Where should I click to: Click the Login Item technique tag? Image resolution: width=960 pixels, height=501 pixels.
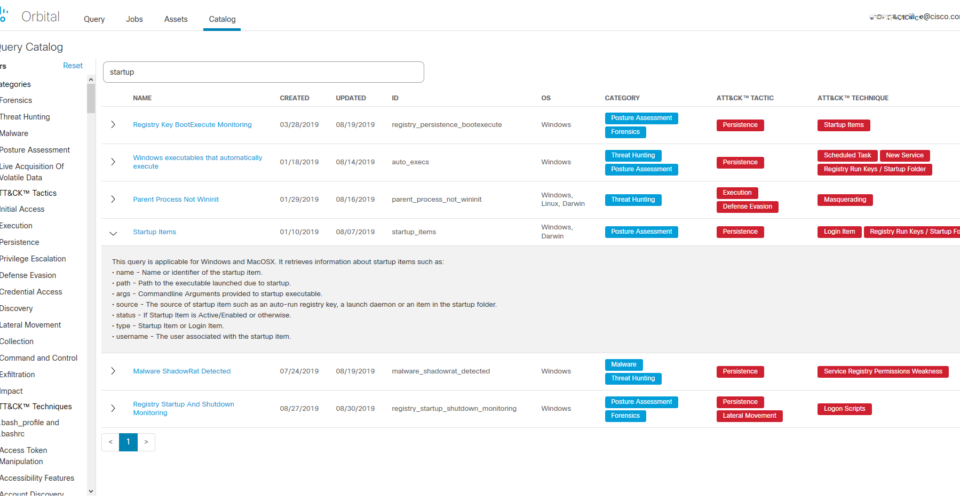(x=839, y=232)
